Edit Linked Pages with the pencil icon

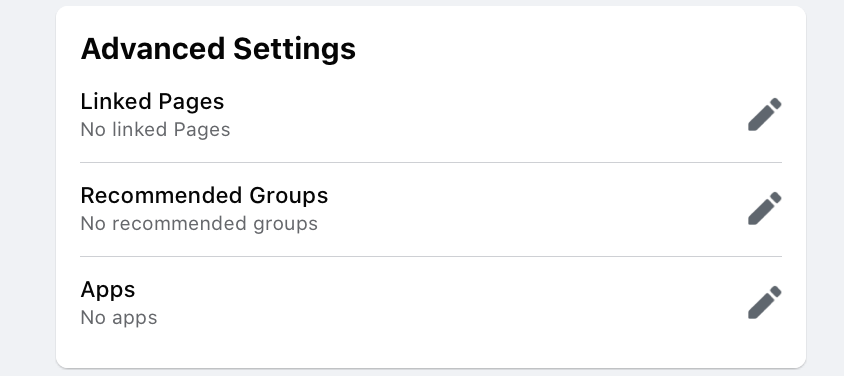coord(764,114)
